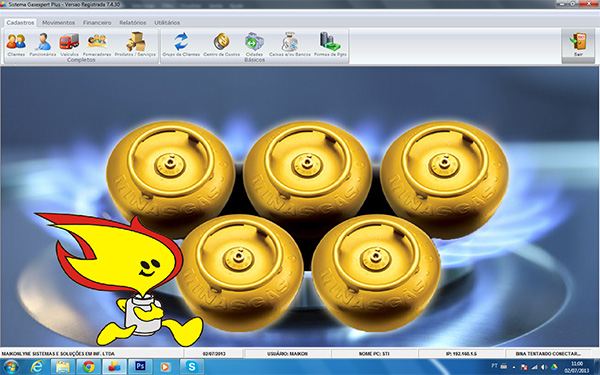Click the taskbar clock showing 11:00
The image size is (600, 375).
point(577,367)
